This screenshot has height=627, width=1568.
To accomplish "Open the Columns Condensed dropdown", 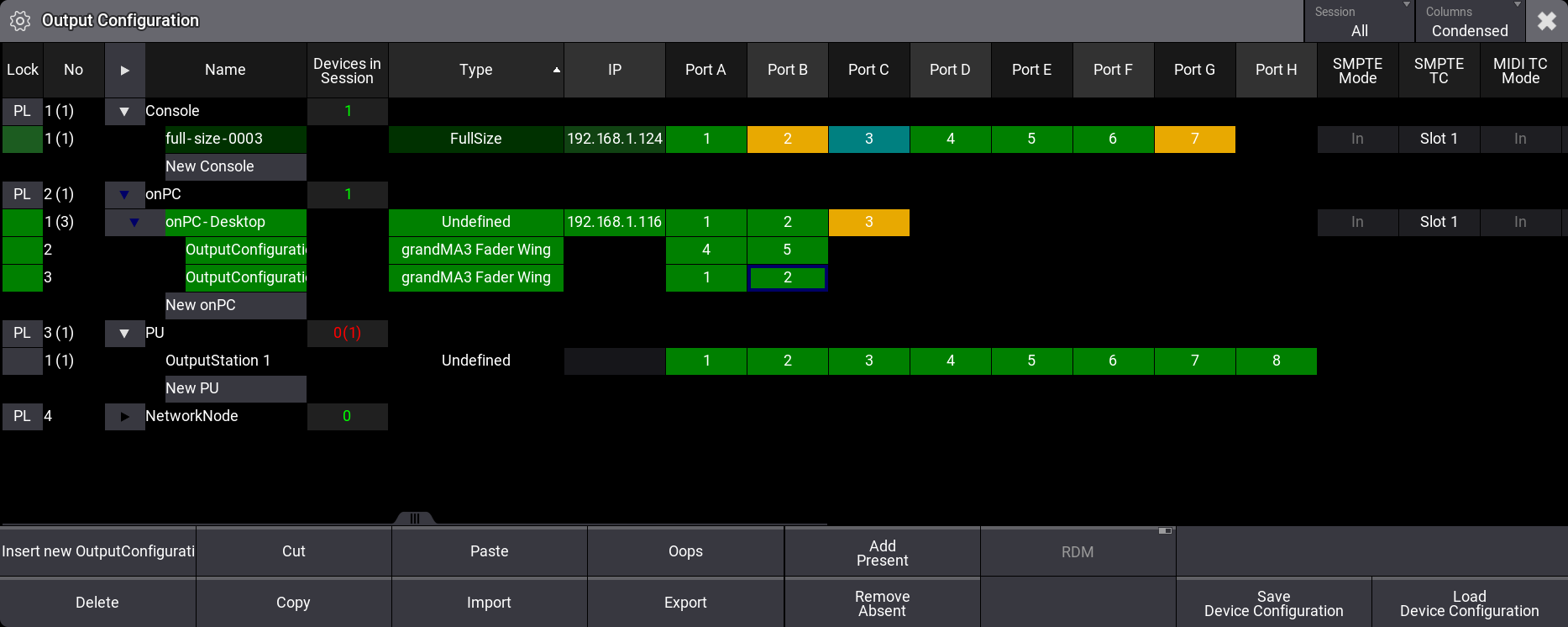I will point(1470,22).
